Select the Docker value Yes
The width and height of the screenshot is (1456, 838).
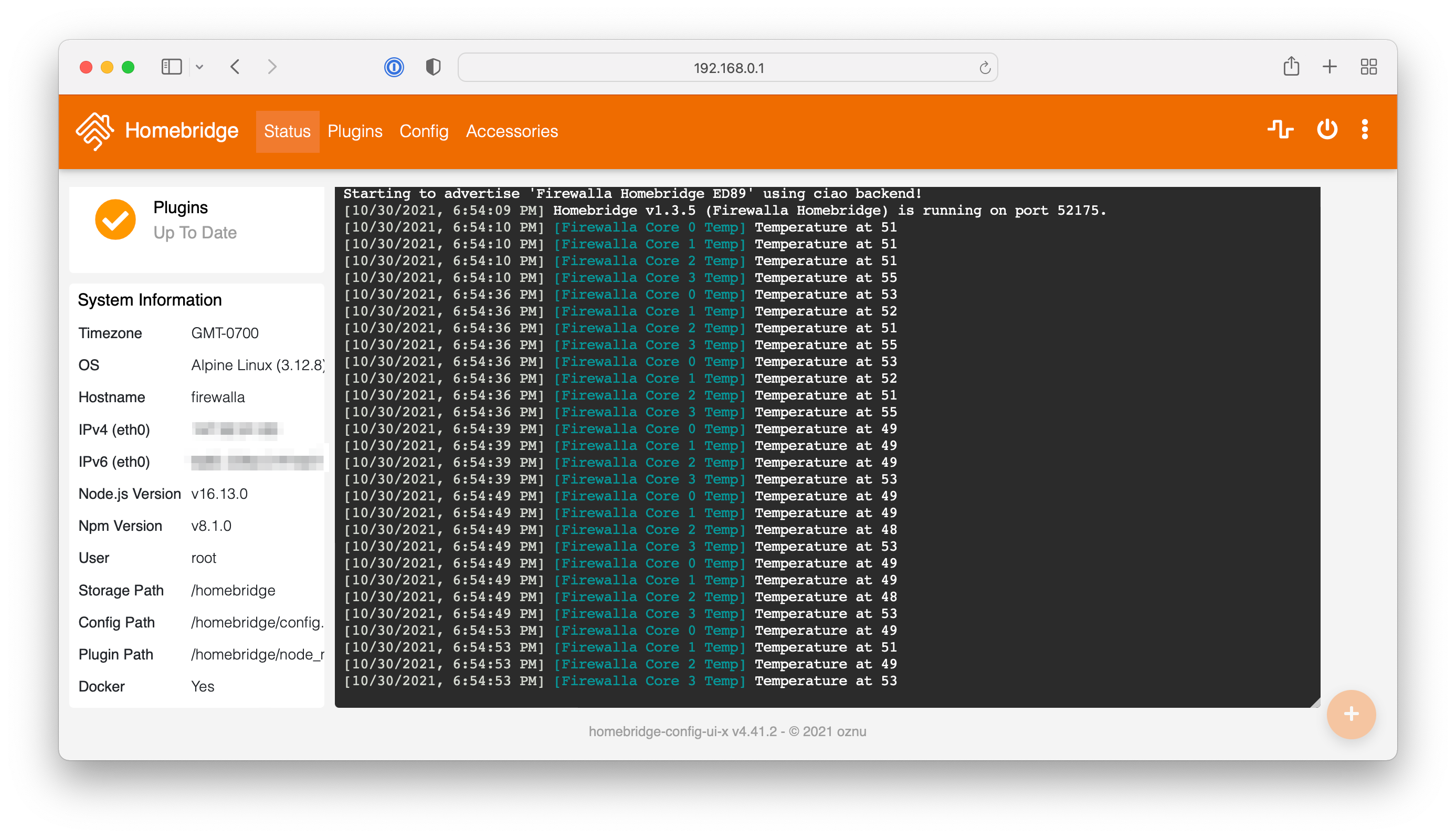[203, 686]
